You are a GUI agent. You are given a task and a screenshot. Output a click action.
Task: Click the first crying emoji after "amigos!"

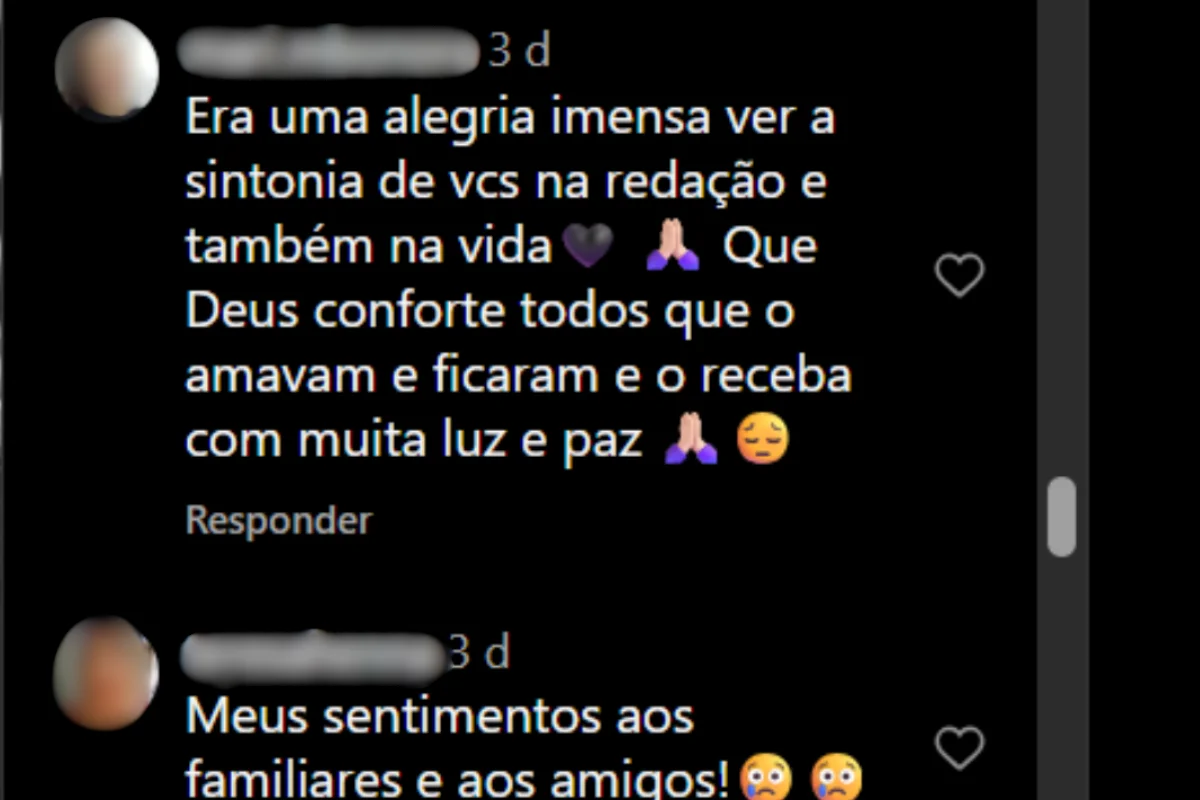(x=765, y=779)
